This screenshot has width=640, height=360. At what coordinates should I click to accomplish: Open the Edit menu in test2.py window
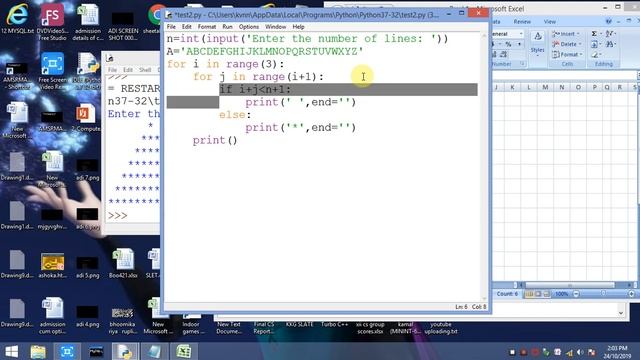pyautogui.click(x=187, y=27)
